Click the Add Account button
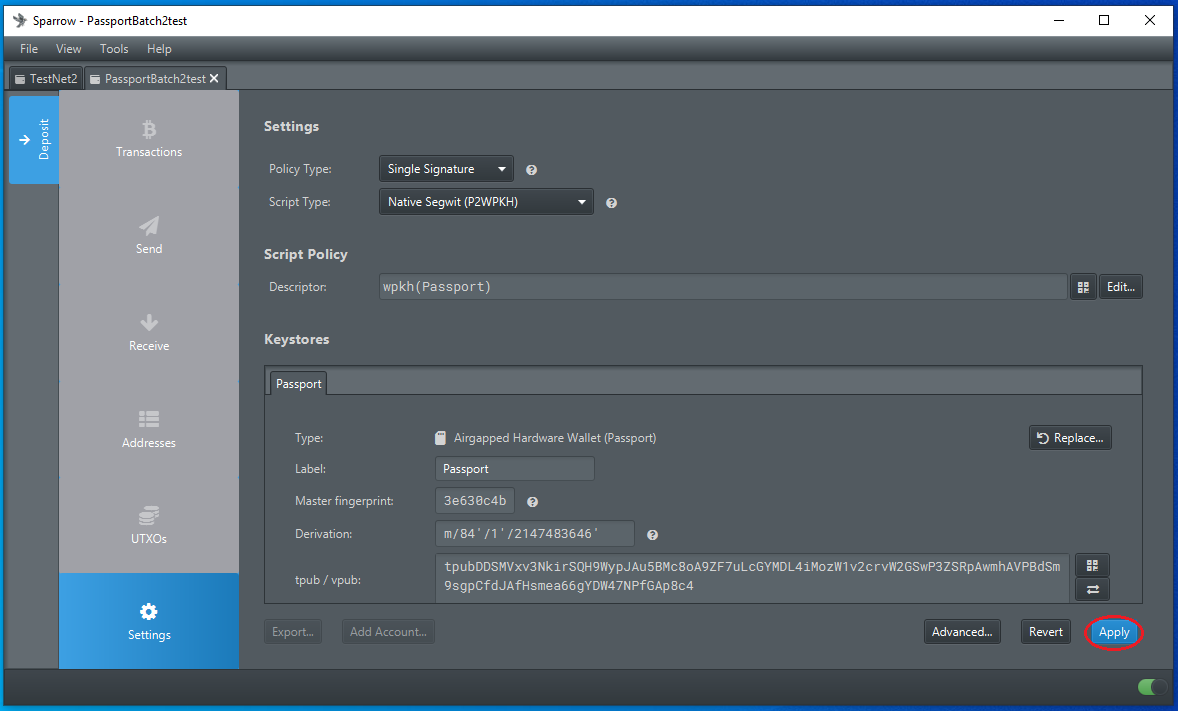 point(388,632)
